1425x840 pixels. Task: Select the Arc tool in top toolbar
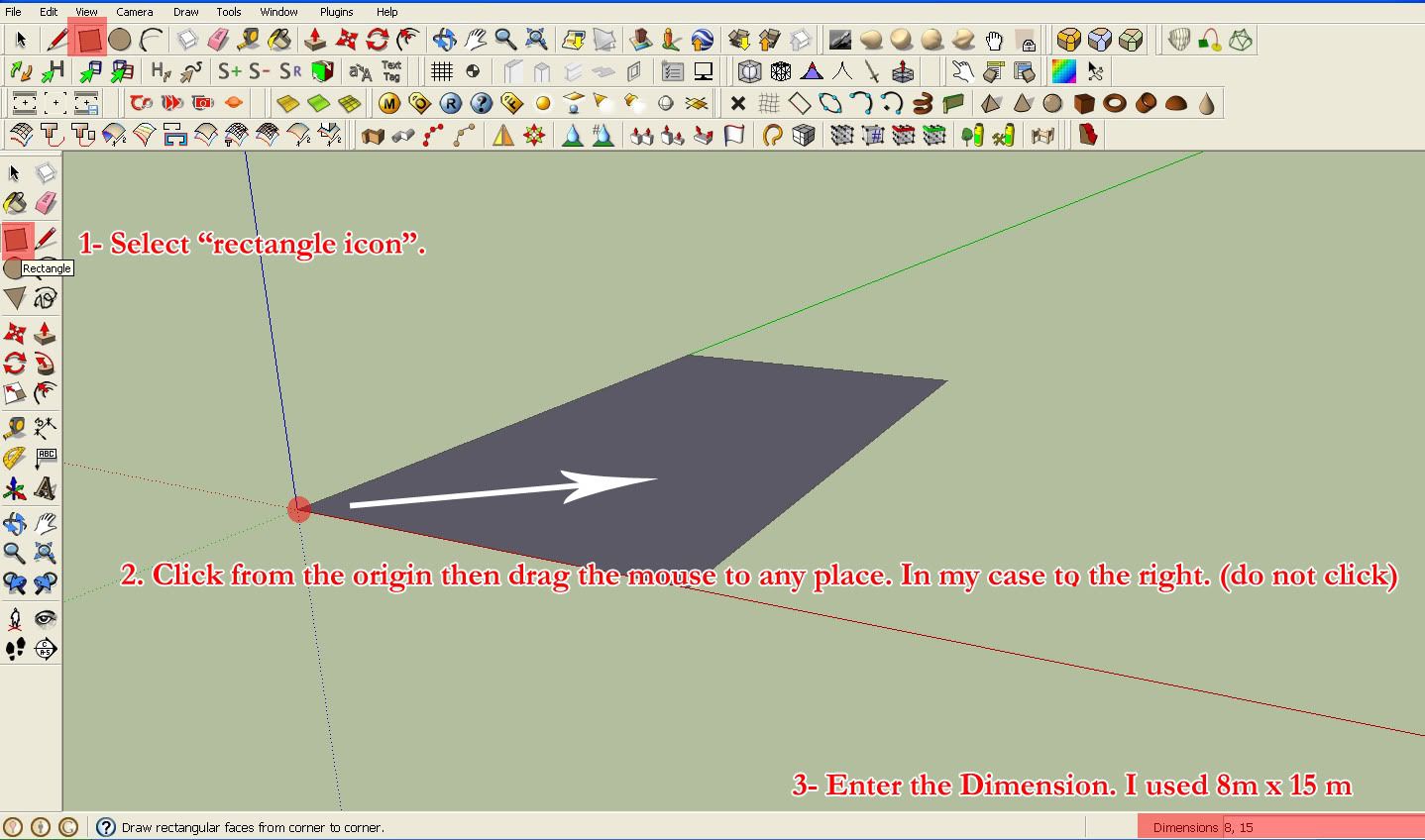point(151,40)
